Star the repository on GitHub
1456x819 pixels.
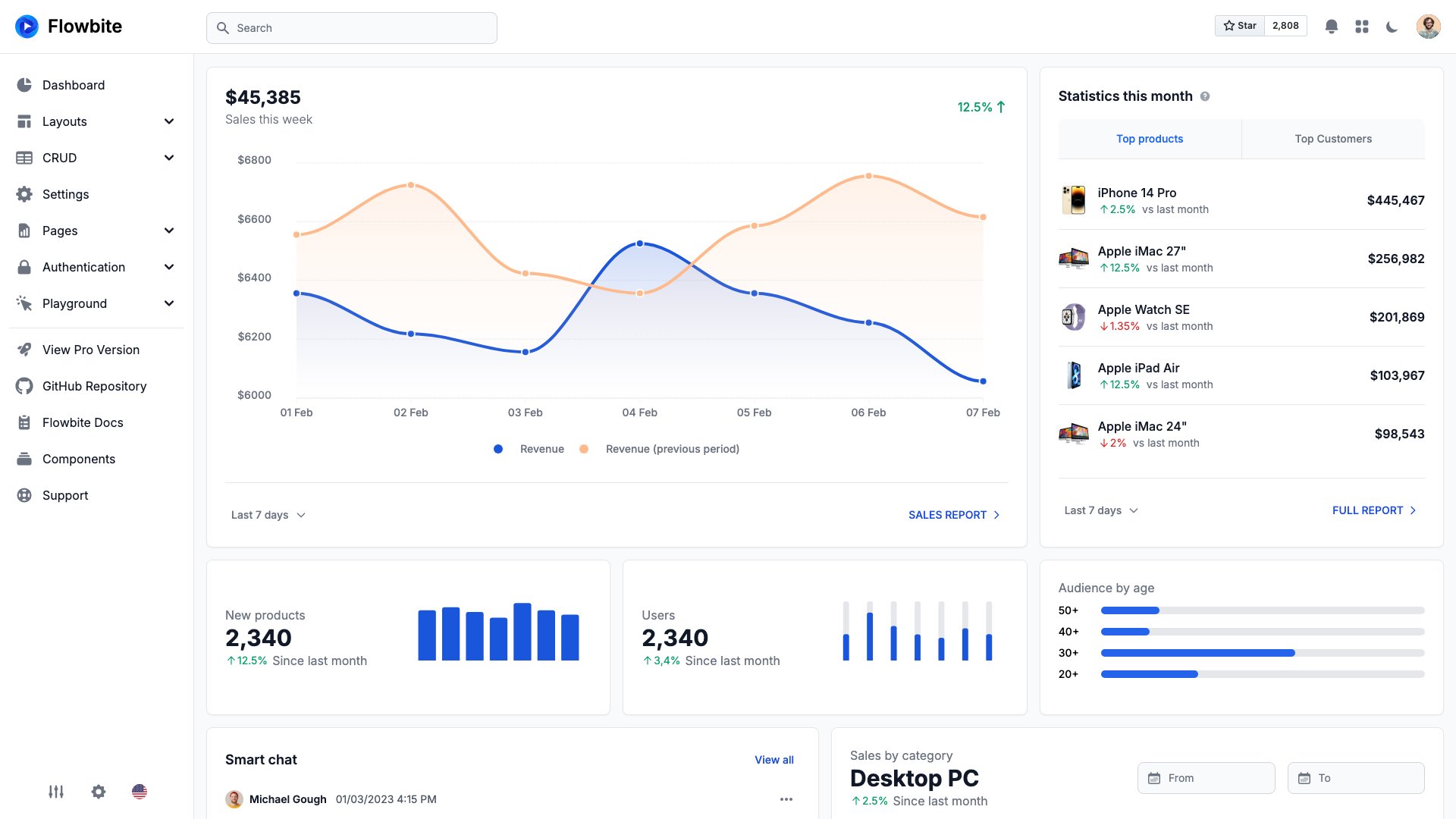(1239, 25)
